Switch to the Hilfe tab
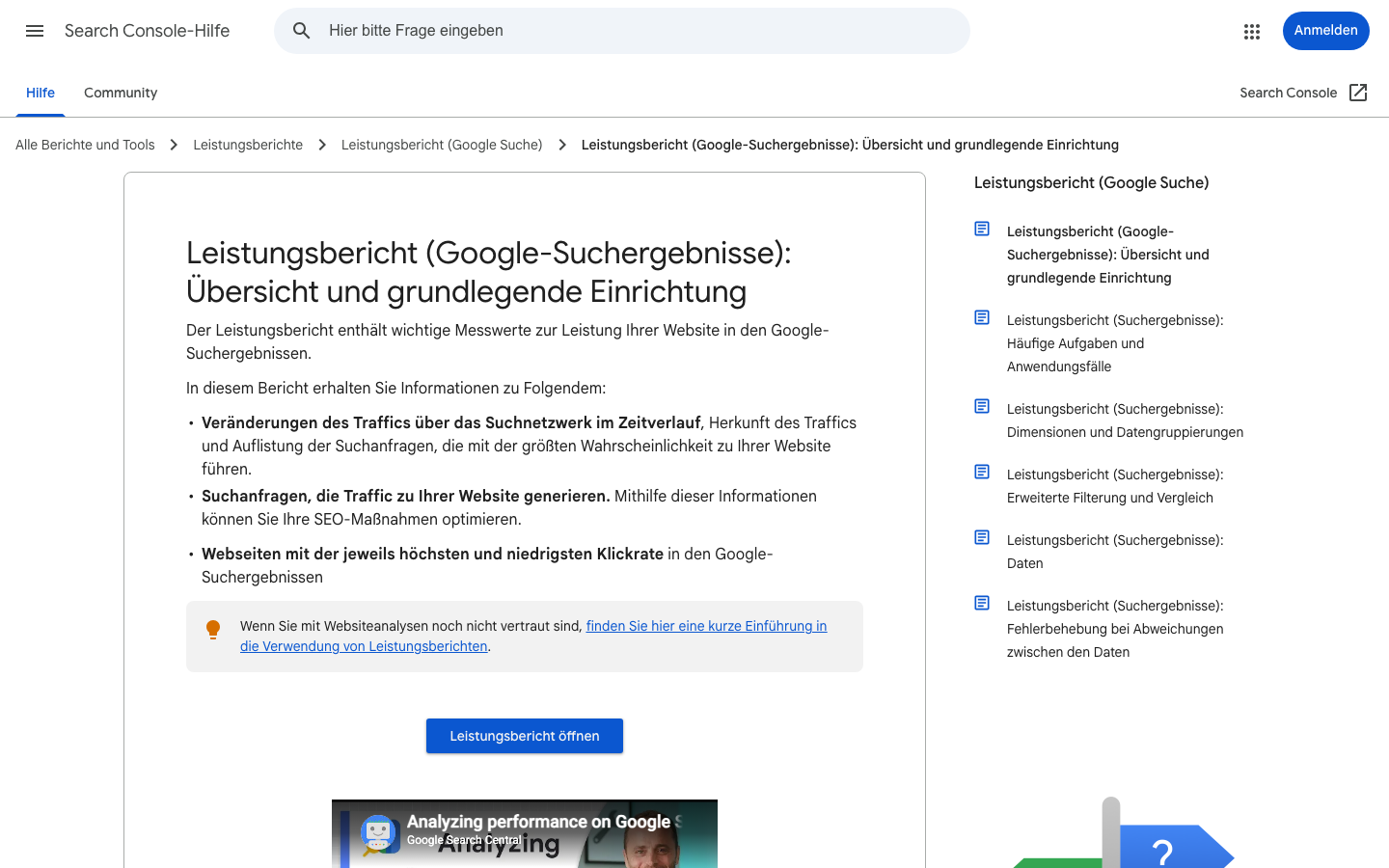Screen dimensions: 1389x868 (x=41, y=93)
